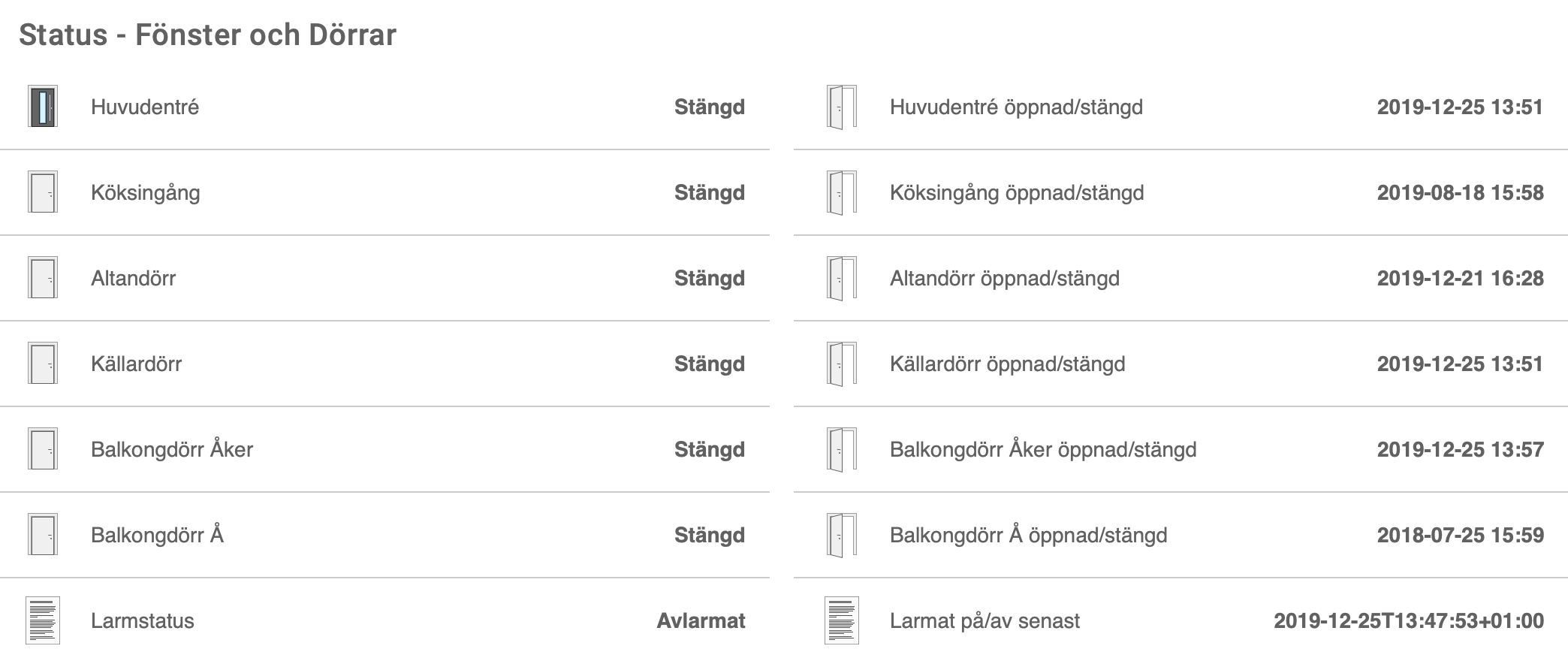Image resolution: width=1568 pixels, height=658 pixels.
Task: Click the Köksingång closed door icon
Action: coord(43,192)
